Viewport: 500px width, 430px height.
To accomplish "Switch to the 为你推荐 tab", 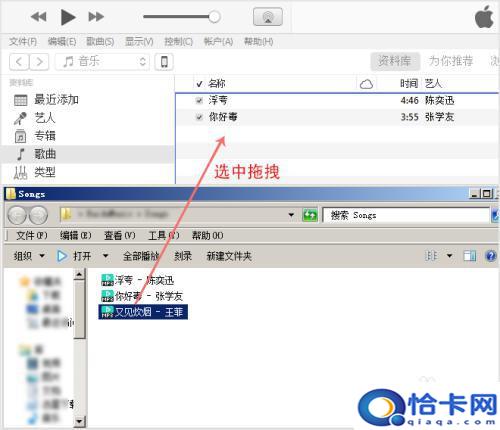I will [x=451, y=61].
